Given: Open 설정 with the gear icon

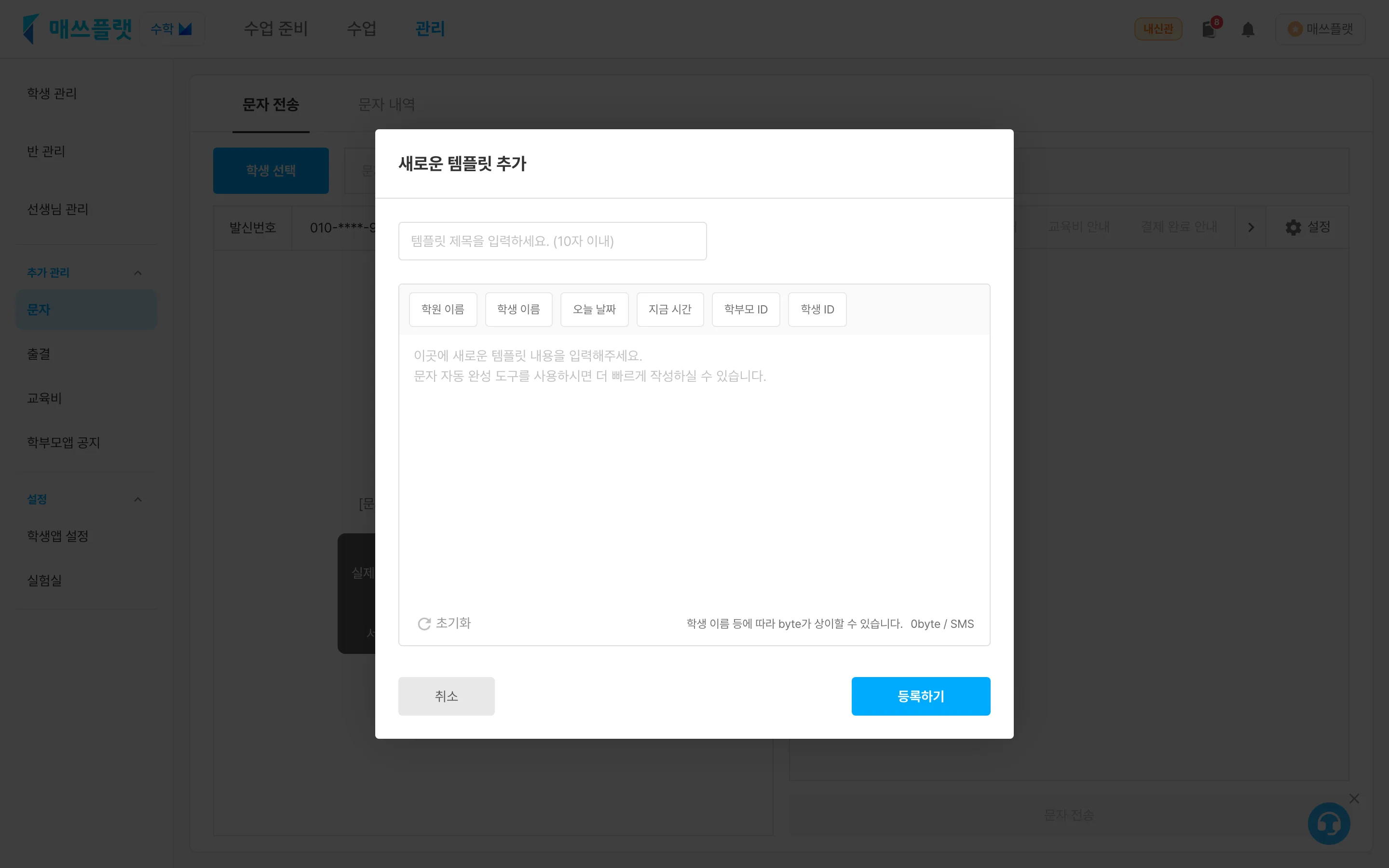Looking at the screenshot, I should point(1307,227).
